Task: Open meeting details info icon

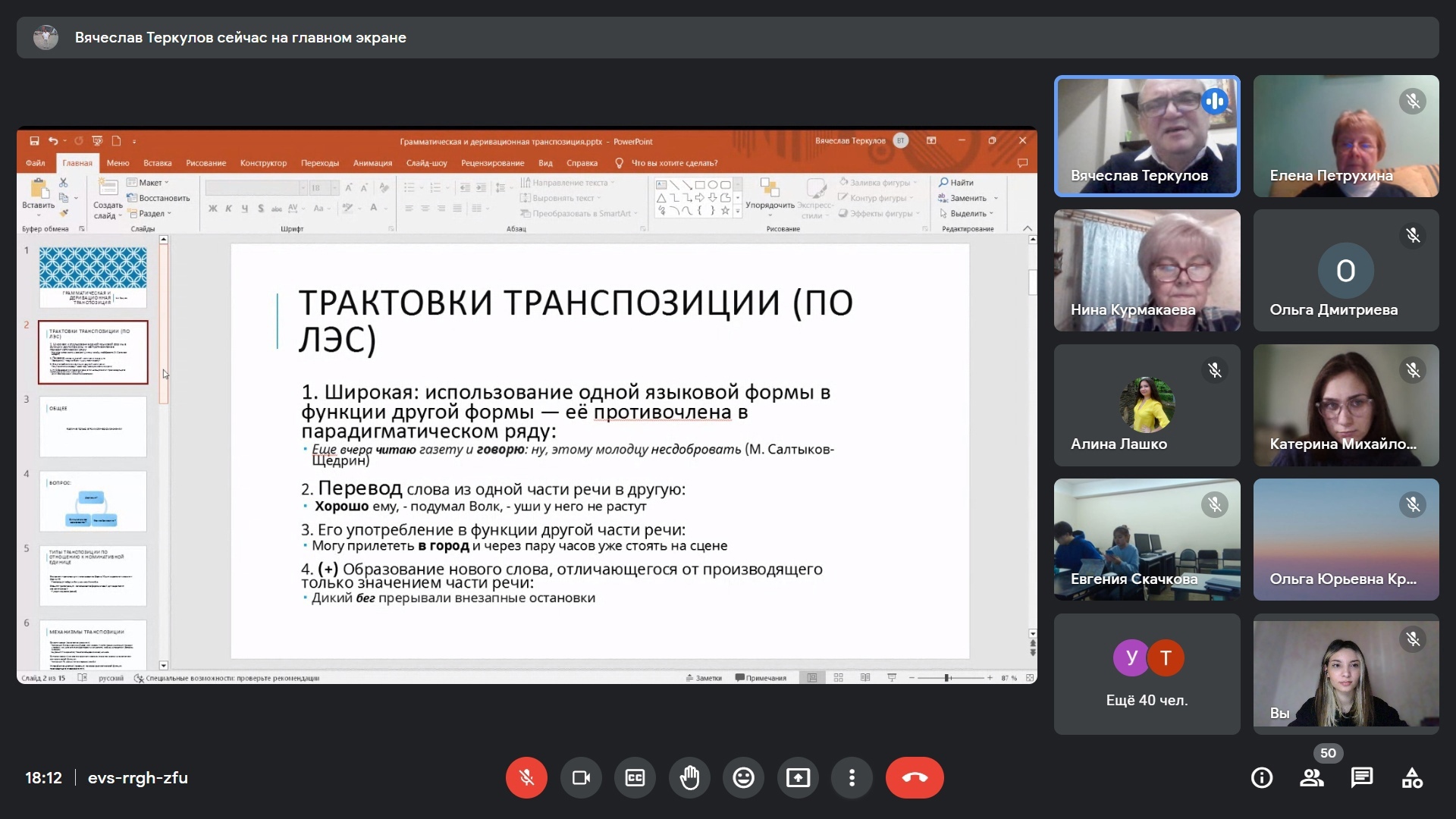Action: [x=1262, y=777]
